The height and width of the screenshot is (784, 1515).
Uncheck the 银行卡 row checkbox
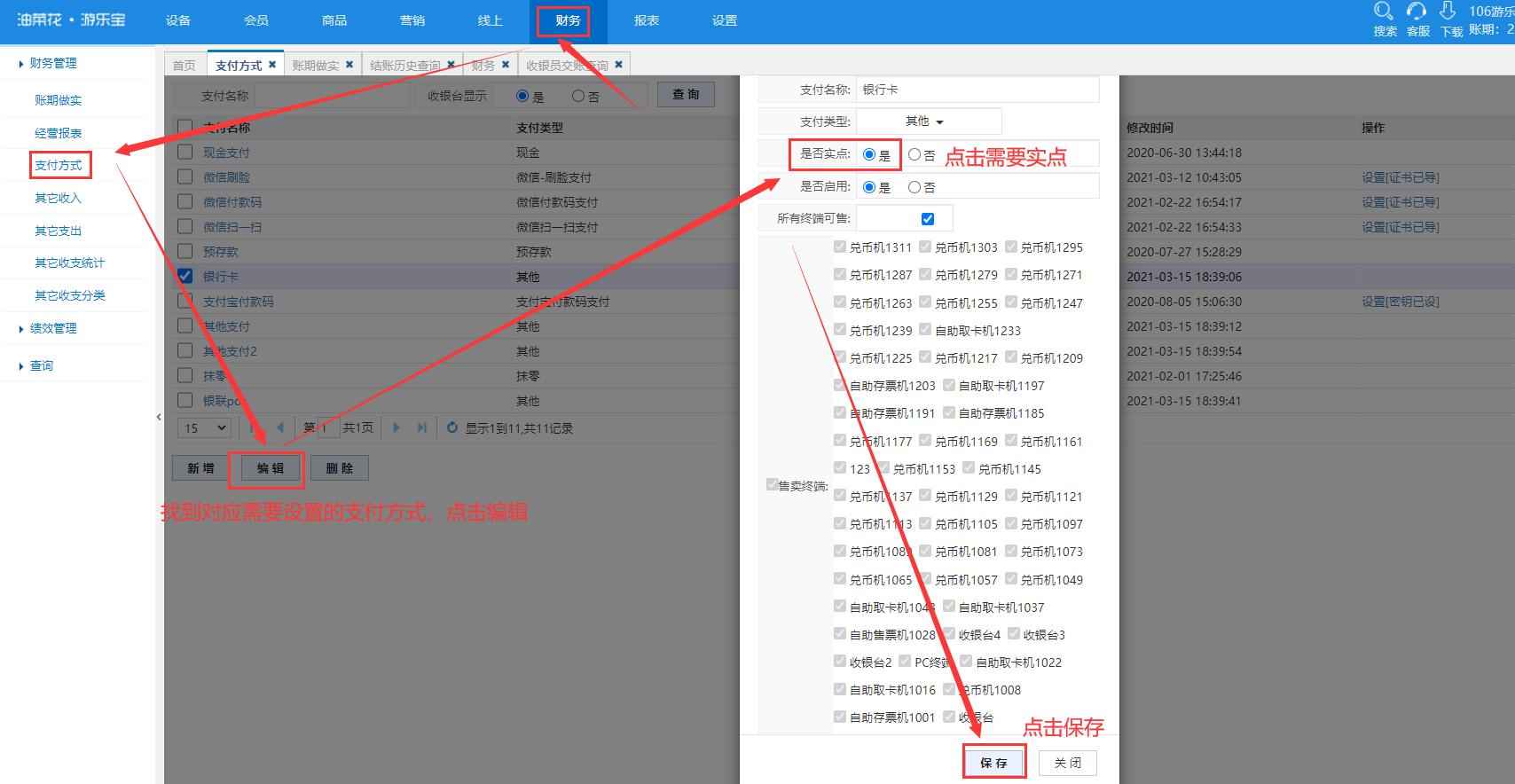pos(184,276)
